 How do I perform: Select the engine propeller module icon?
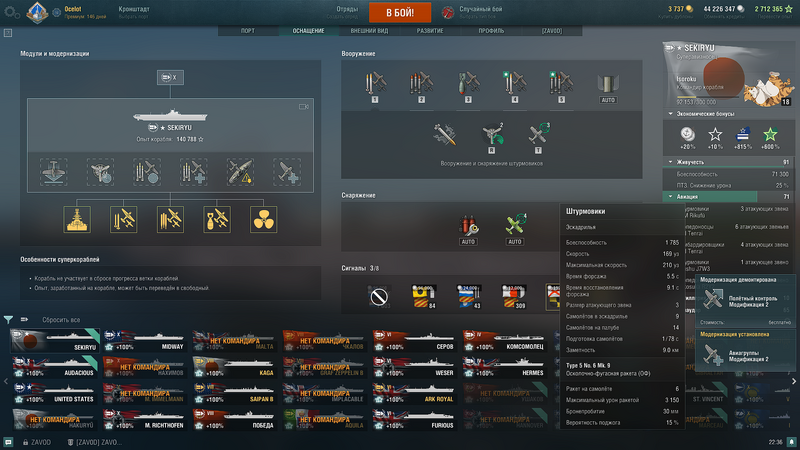[264, 219]
